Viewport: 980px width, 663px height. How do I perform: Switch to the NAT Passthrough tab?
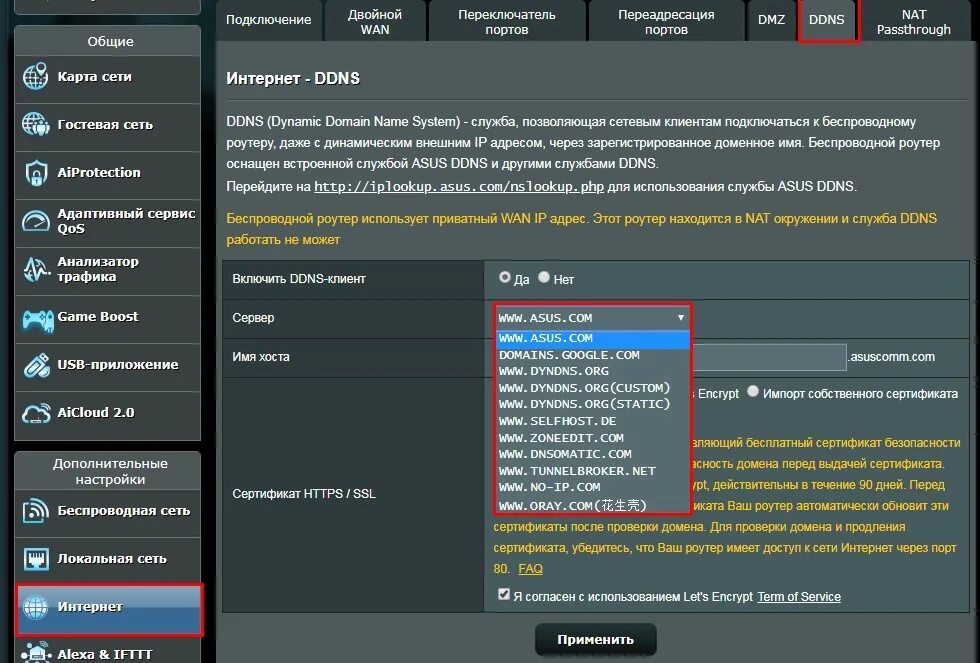pyautogui.click(x=914, y=20)
